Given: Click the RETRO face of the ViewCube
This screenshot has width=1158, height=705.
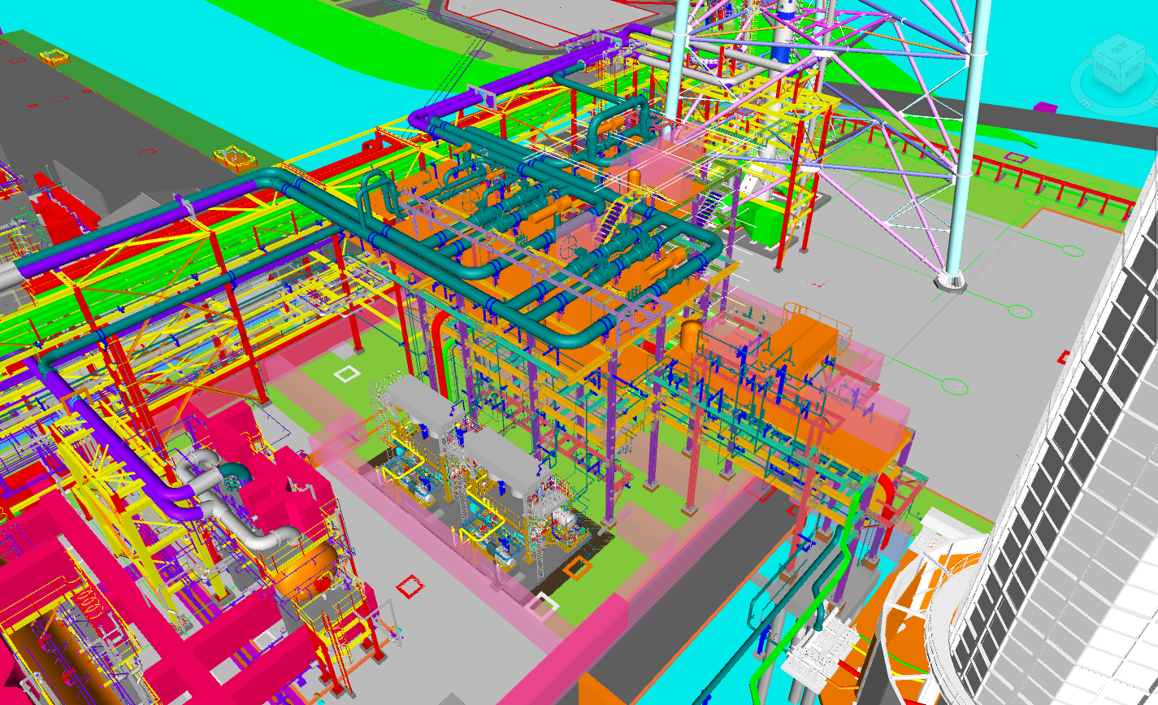Looking at the screenshot, I should pos(1131,70).
